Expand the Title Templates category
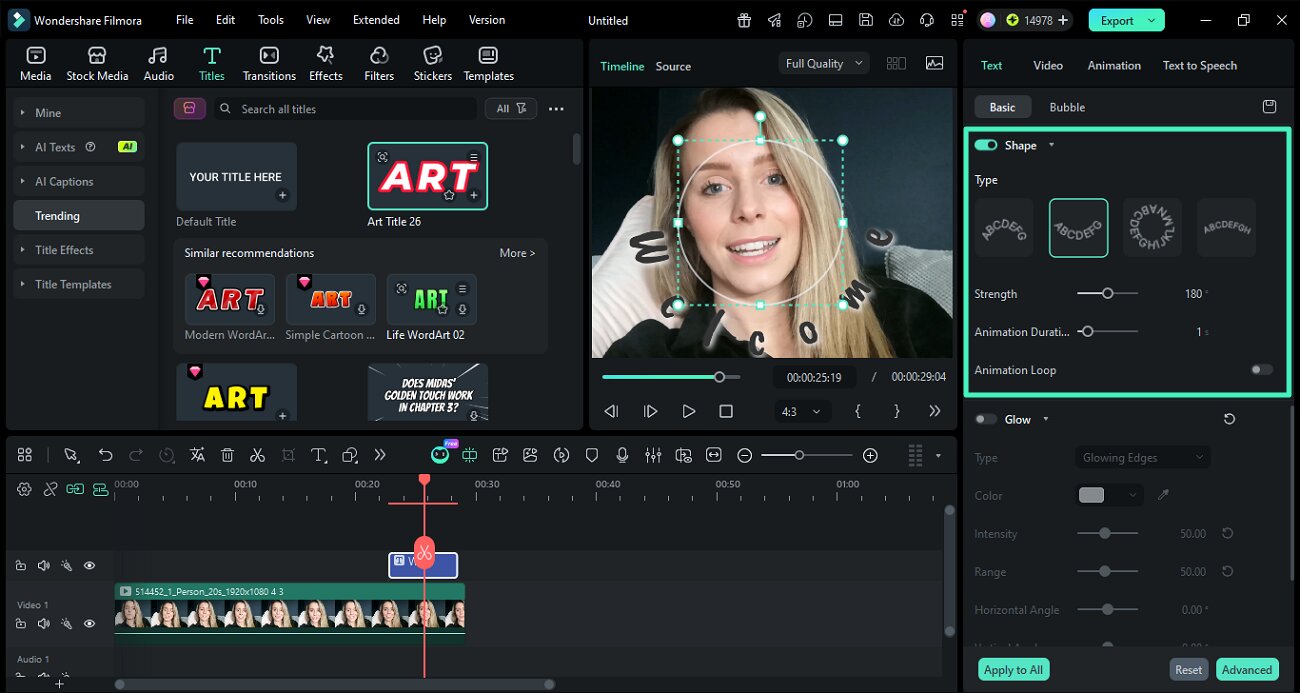The height and width of the screenshot is (693, 1300). [x=79, y=284]
